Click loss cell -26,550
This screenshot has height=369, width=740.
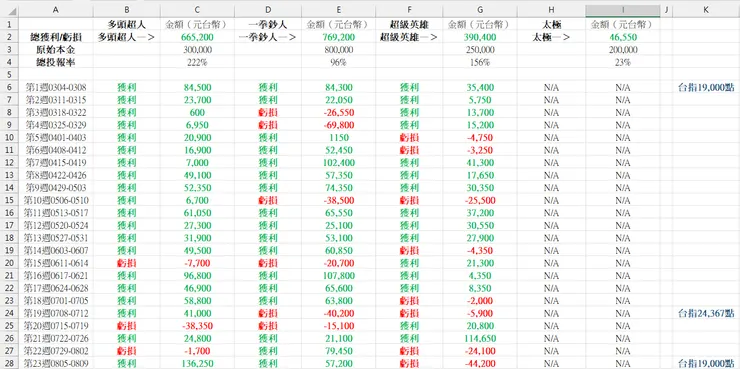click(x=339, y=112)
